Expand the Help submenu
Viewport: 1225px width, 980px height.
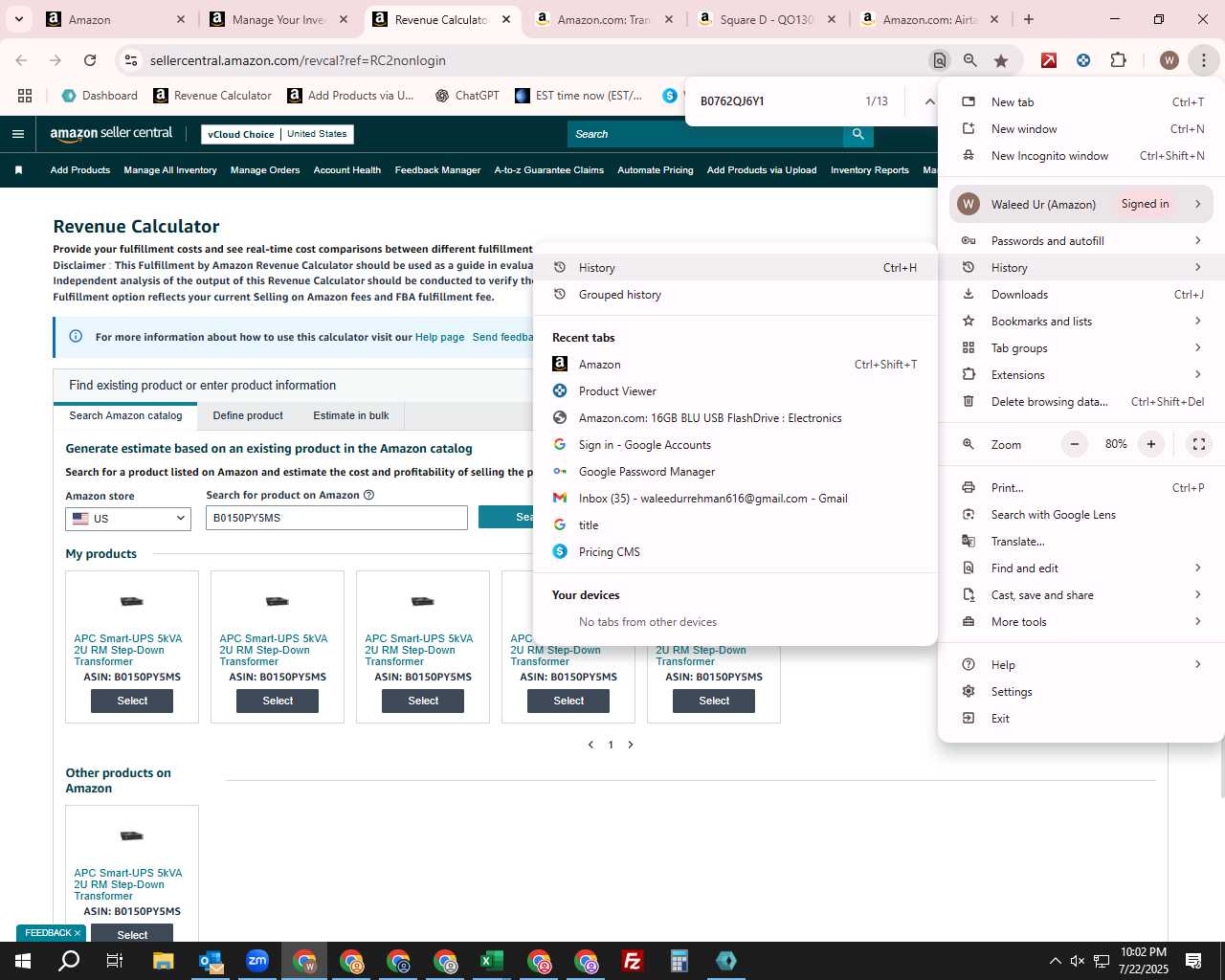click(1197, 664)
